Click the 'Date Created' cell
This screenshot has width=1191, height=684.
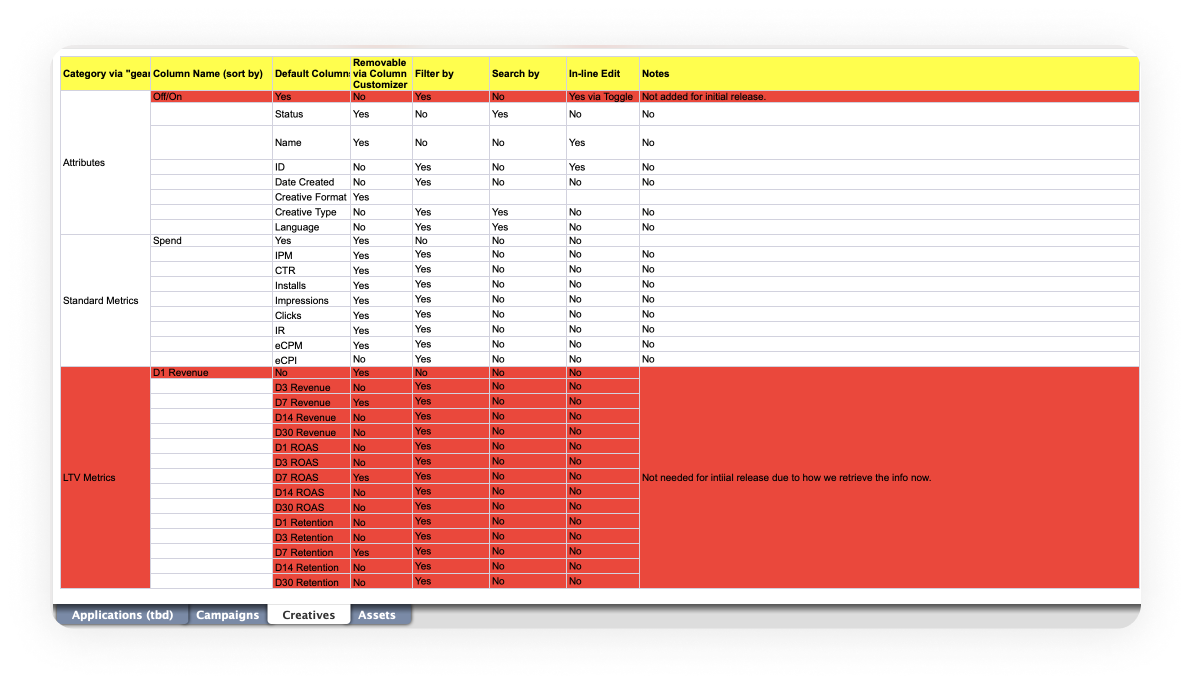[311, 182]
